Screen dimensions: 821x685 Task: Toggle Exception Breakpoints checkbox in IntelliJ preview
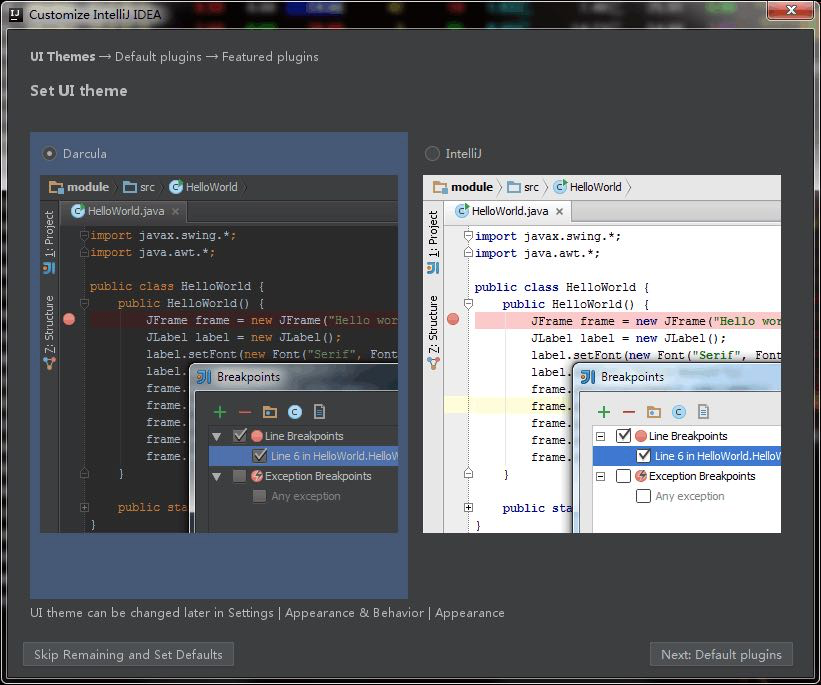624,476
